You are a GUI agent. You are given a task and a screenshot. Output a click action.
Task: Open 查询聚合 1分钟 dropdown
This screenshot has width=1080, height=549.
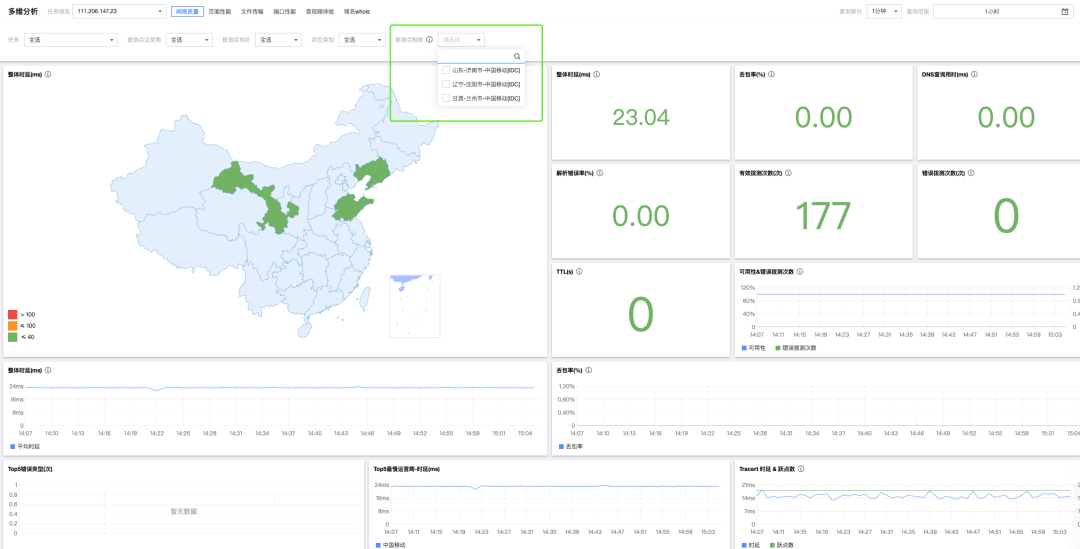884,11
